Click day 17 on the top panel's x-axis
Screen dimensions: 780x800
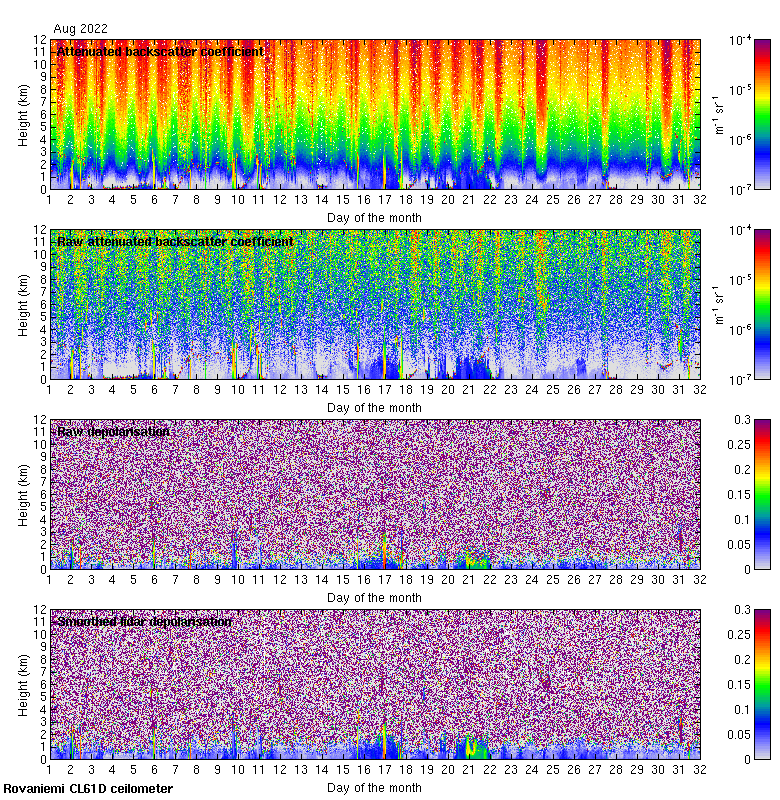[x=385, y=200]
